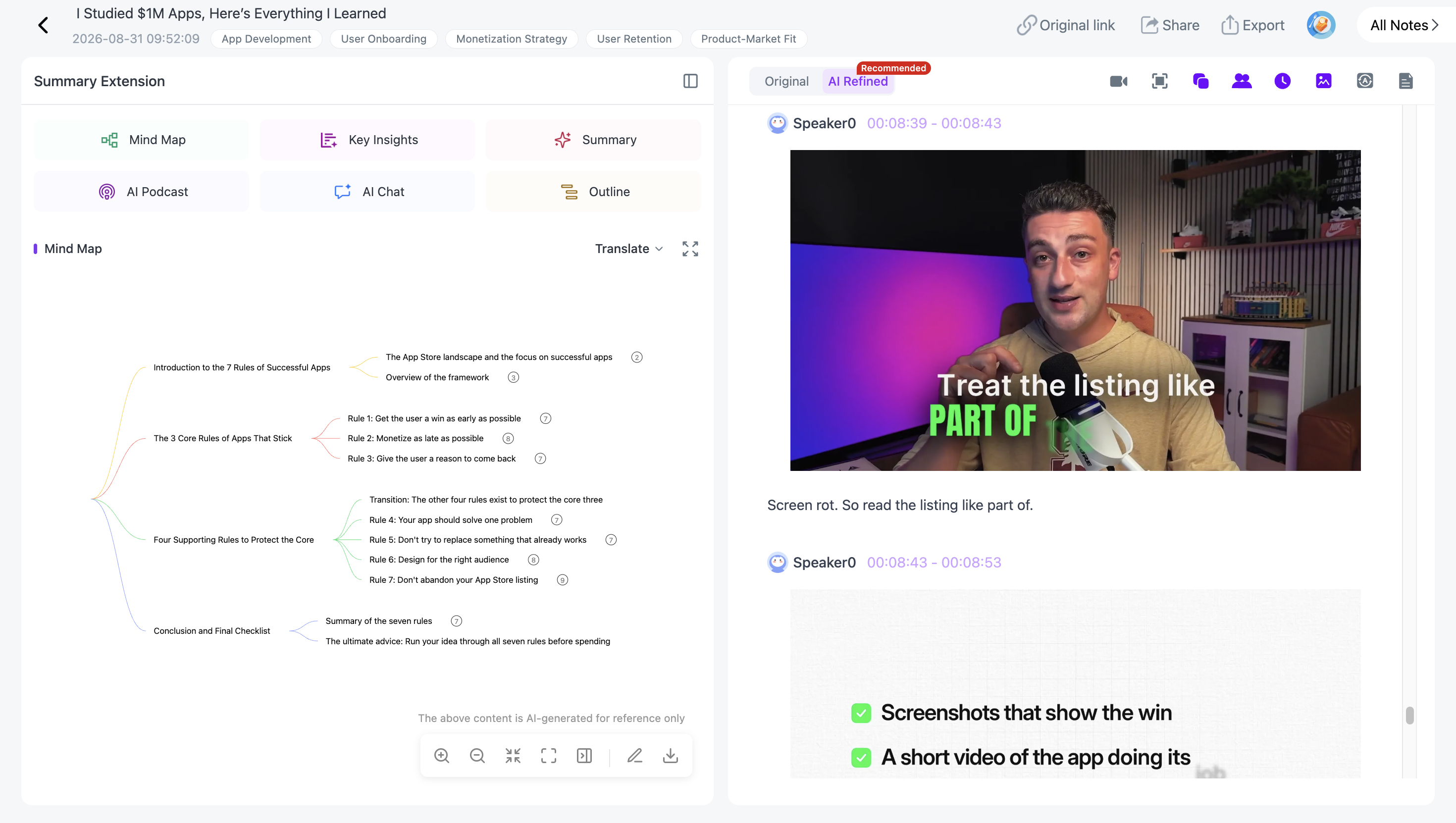1456x823 pixels.
Task: Expand count badge beside App Store landscape node
Action: coord(637,357)
